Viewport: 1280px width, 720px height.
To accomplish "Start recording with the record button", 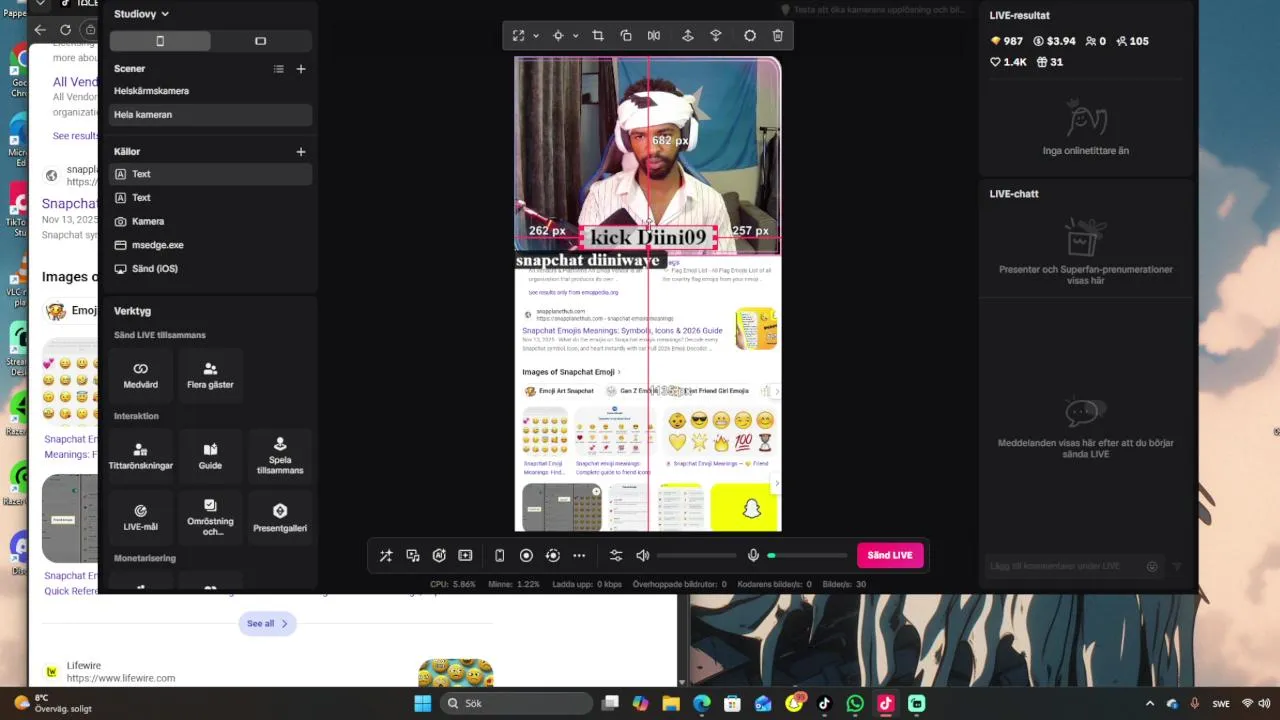I will click(x=526, y=556).
